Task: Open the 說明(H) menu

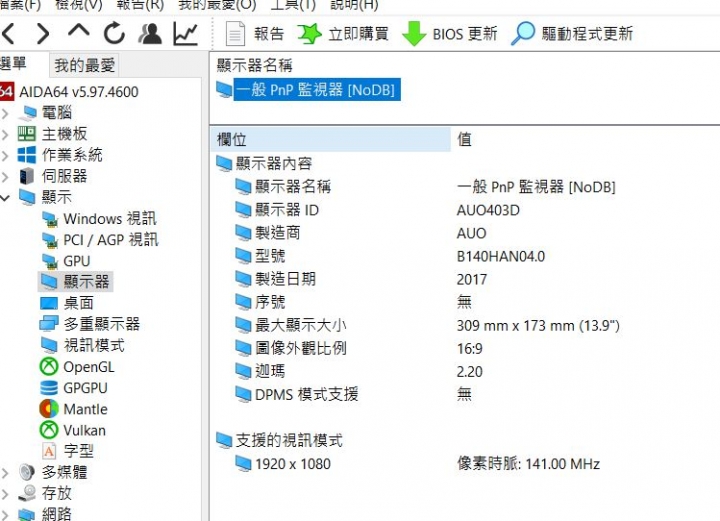Action: point(354,5)
